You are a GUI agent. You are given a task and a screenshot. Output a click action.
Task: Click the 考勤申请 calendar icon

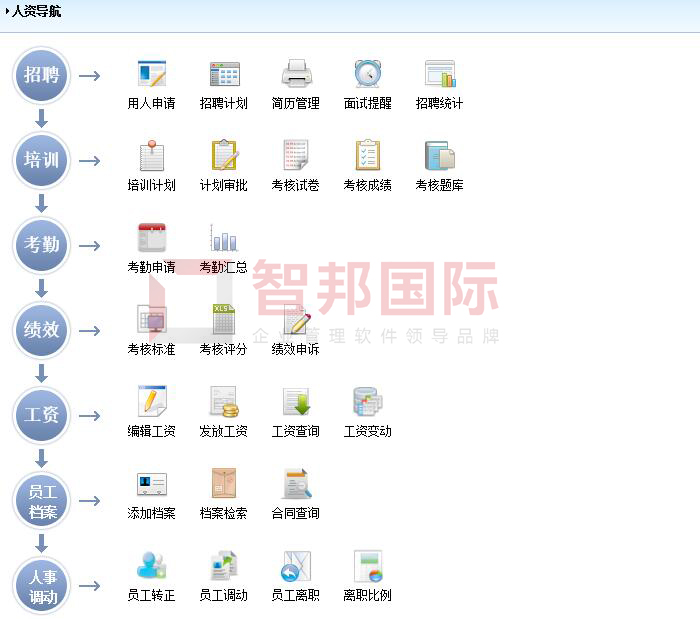tap(152, 239)
